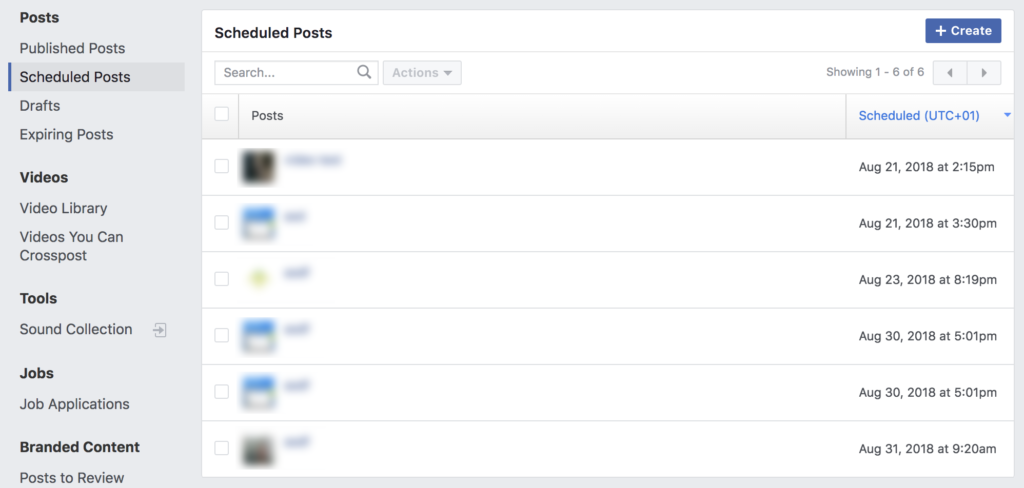Screen dimensions: 1024x488
Task: Switch to Drafts in sidebar
Action: [40, 105]
